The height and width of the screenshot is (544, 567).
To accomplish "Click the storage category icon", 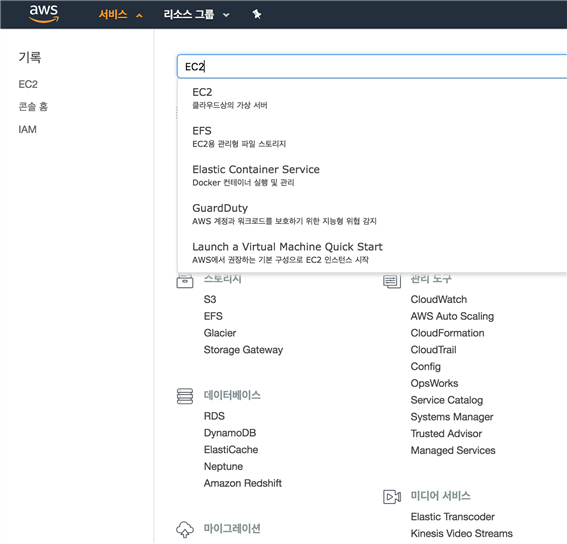I will [184, 281].
